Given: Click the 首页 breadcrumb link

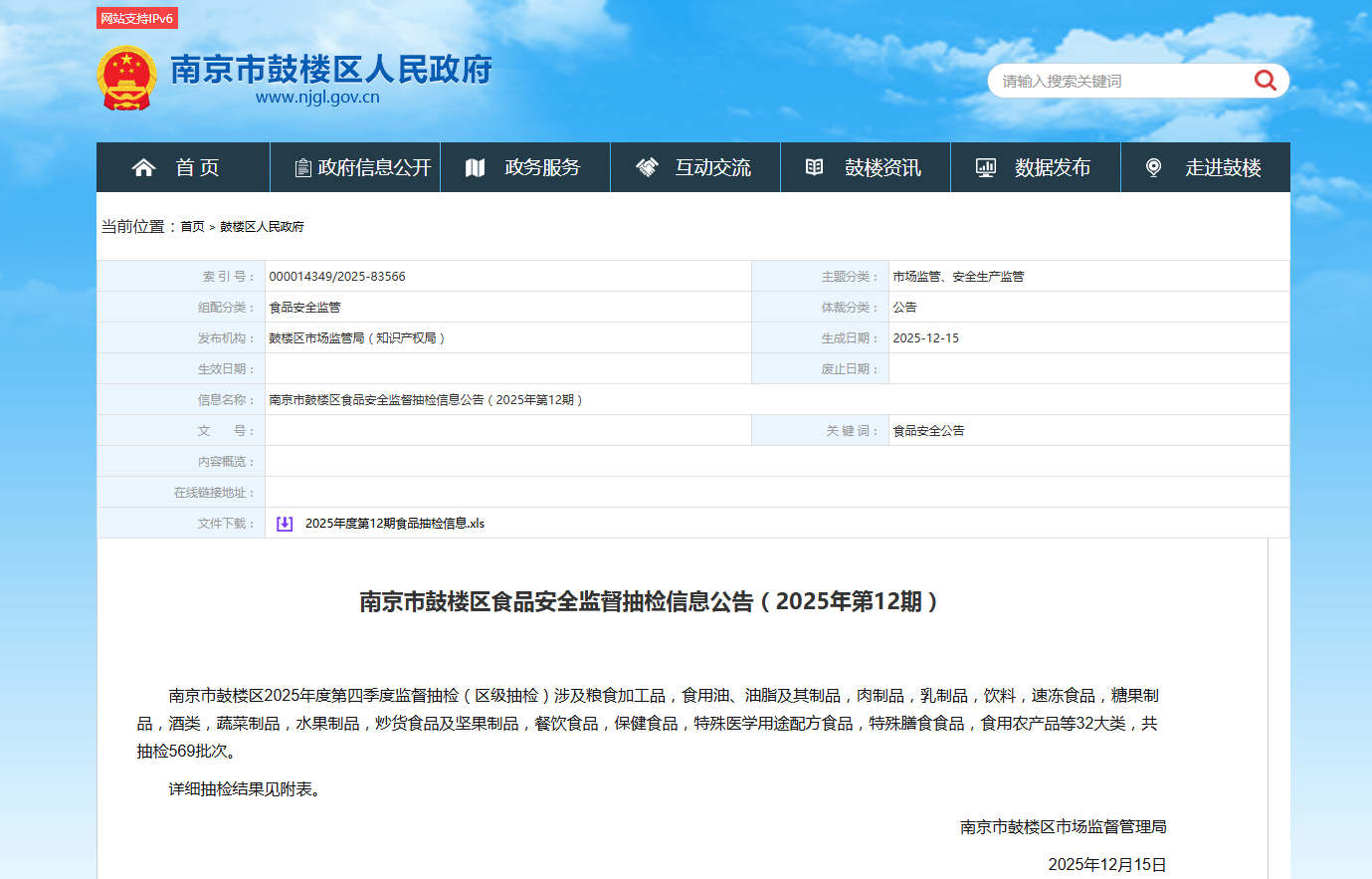Looking at the screenshot, I should pos(192,227).
